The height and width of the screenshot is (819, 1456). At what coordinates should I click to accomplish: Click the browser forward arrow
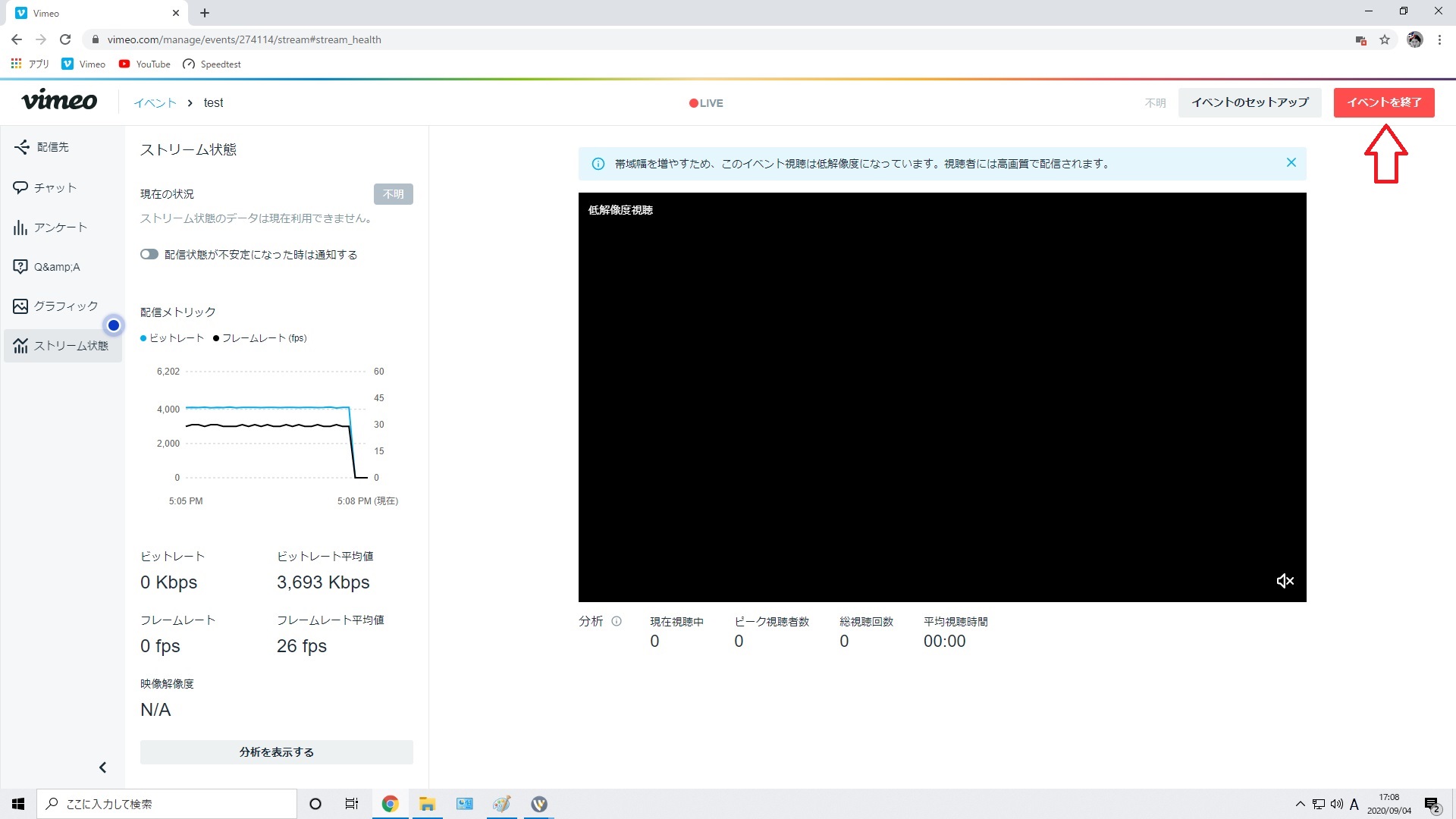41,39
